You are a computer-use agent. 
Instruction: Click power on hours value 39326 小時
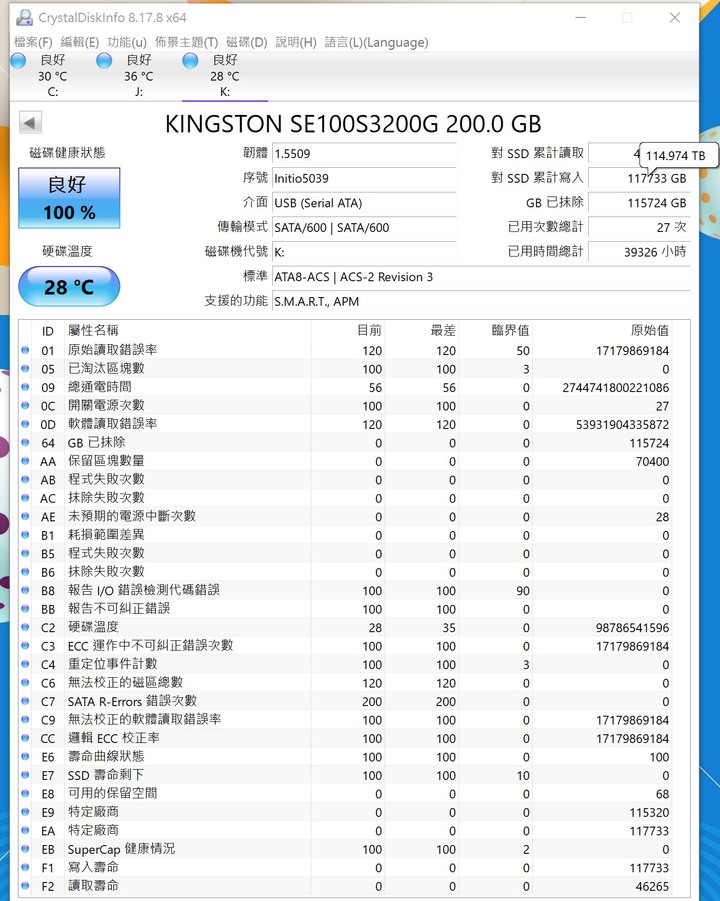pyautogui.click(x=639, y=252)
